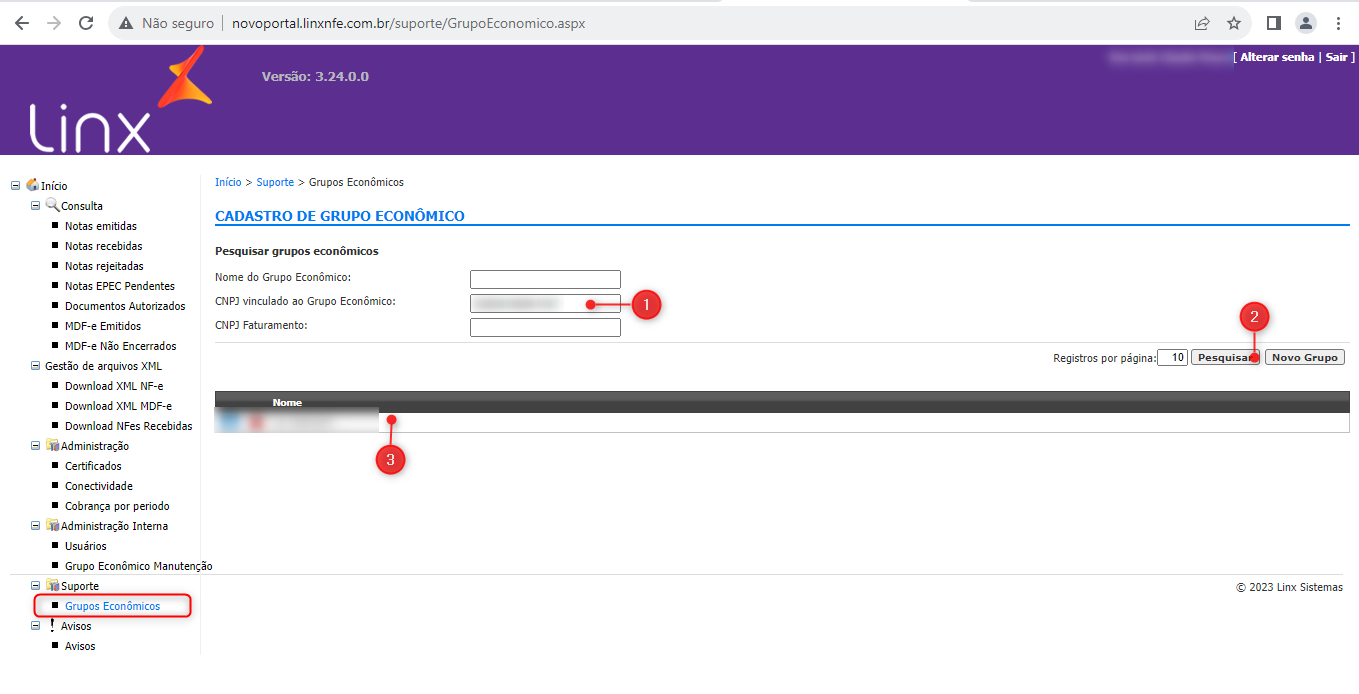The image size is (1359, 694).
Task: Click the browser address bar URL
Action: 408,23
